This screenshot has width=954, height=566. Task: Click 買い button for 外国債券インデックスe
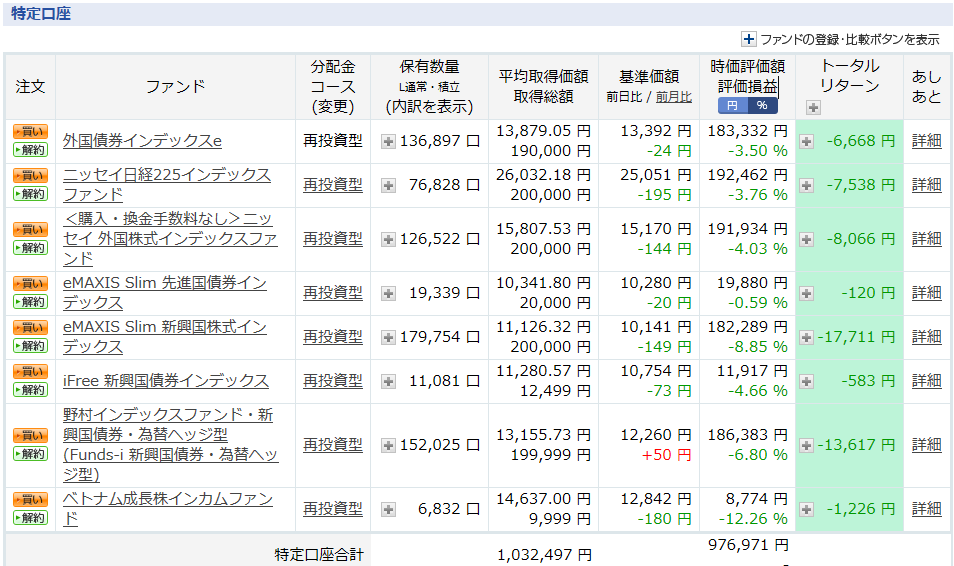pyautogui.click(x=30, y=131)
